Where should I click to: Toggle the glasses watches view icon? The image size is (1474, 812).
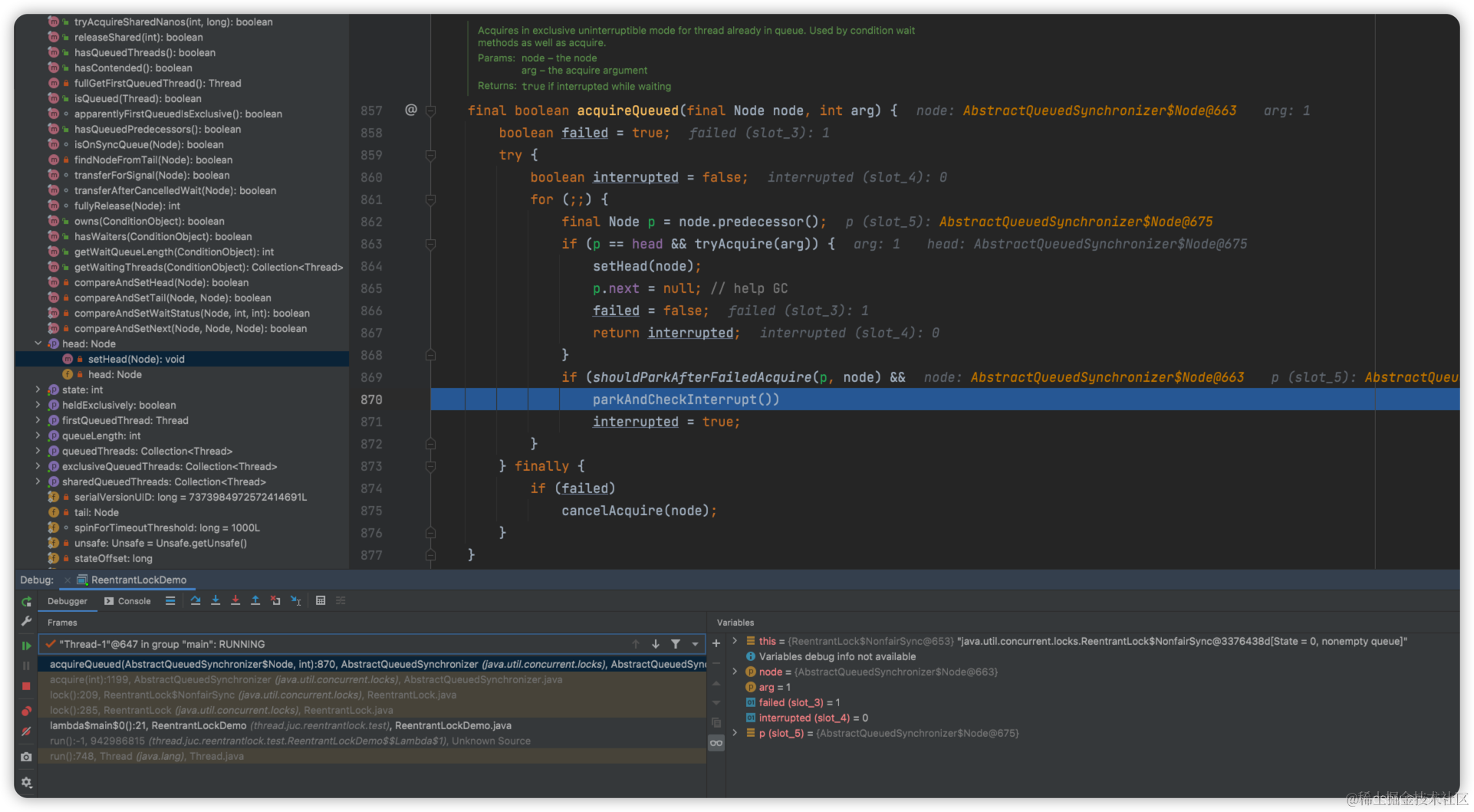coord(716,743)
